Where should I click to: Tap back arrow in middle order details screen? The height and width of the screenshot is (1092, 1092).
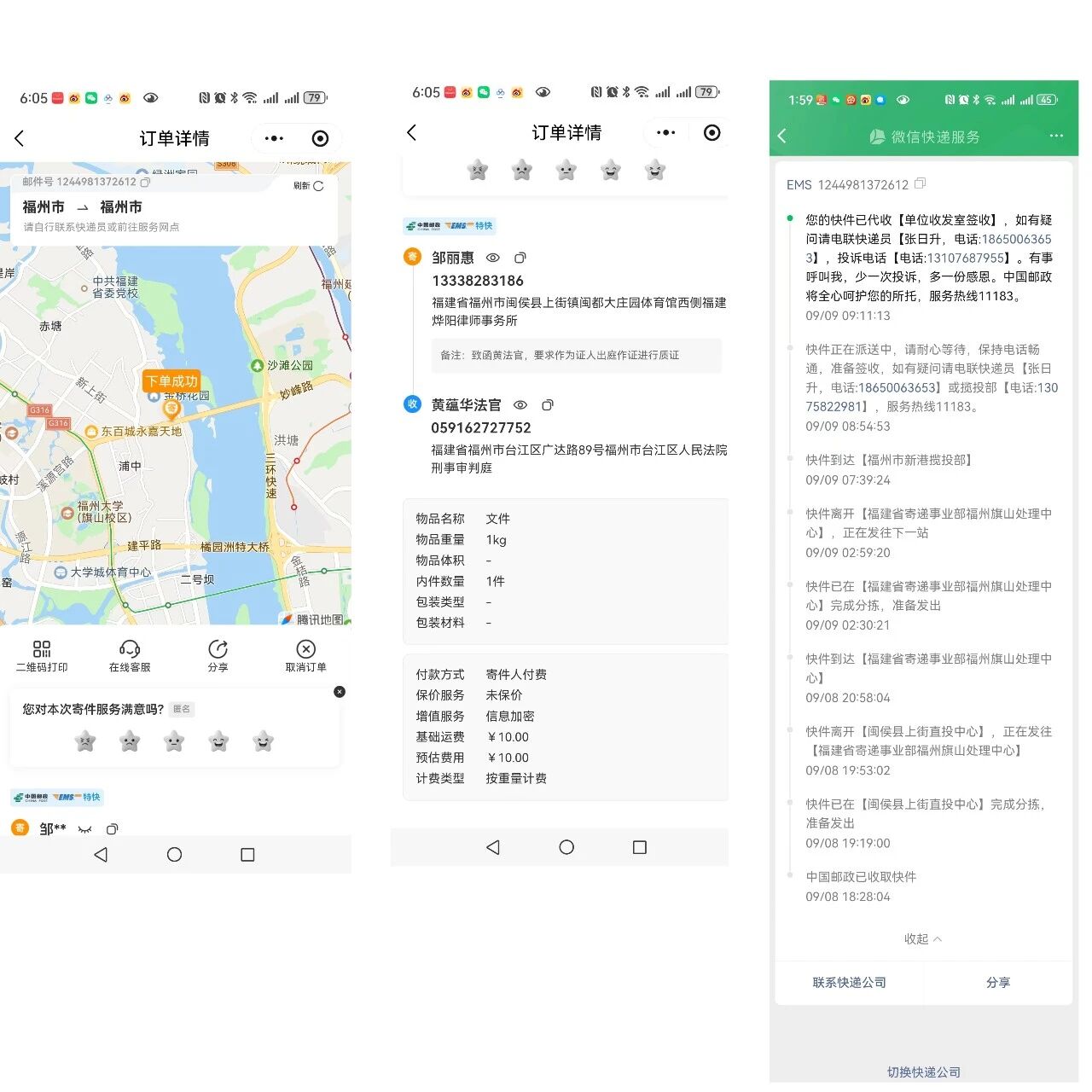click(x=412, y=132)
